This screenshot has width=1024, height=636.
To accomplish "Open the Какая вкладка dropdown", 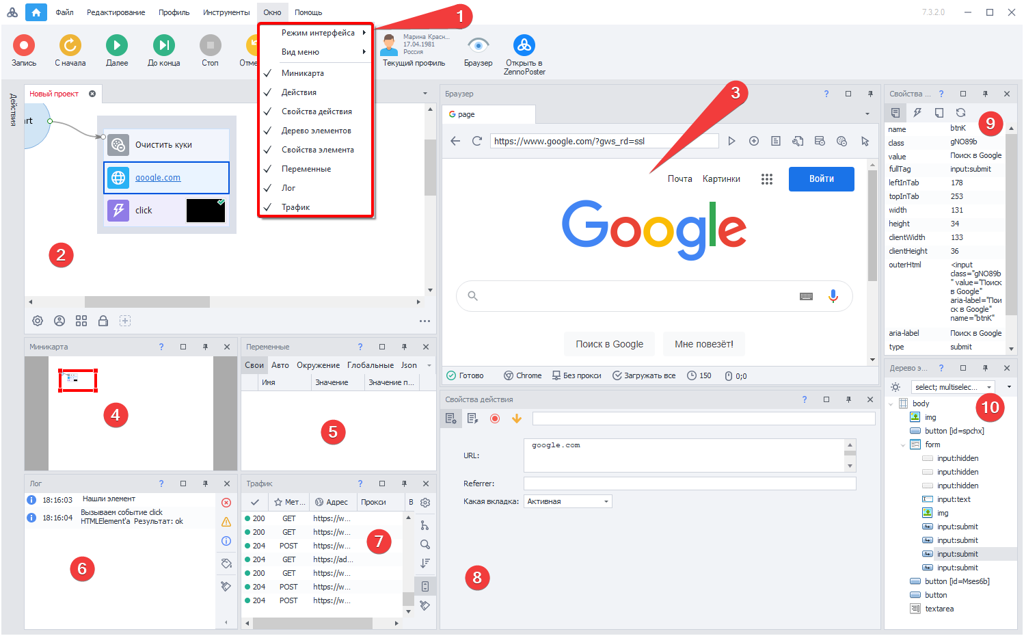I will coord(568,501).
